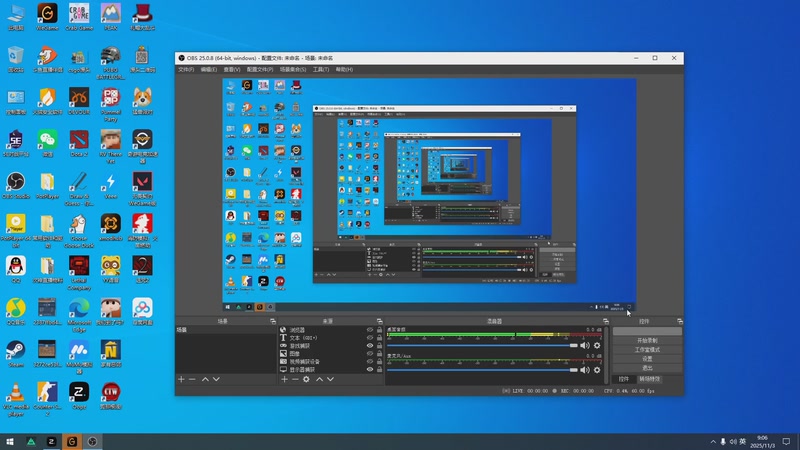Open the Scene Collection (场景集合) menu
This screenshot has width=800, height=450.
tap(293, 69)
